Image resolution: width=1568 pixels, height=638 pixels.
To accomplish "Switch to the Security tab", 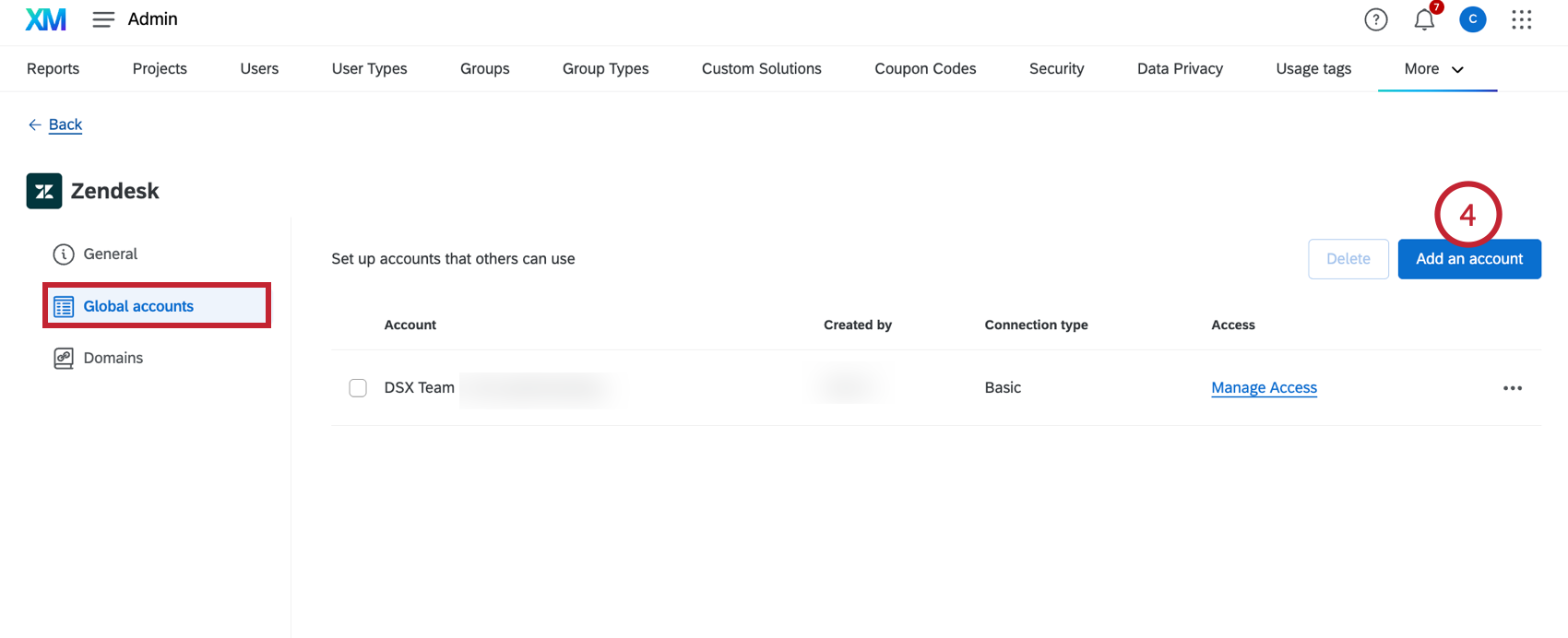I will pyautogui.click(x=1056, y=69).
